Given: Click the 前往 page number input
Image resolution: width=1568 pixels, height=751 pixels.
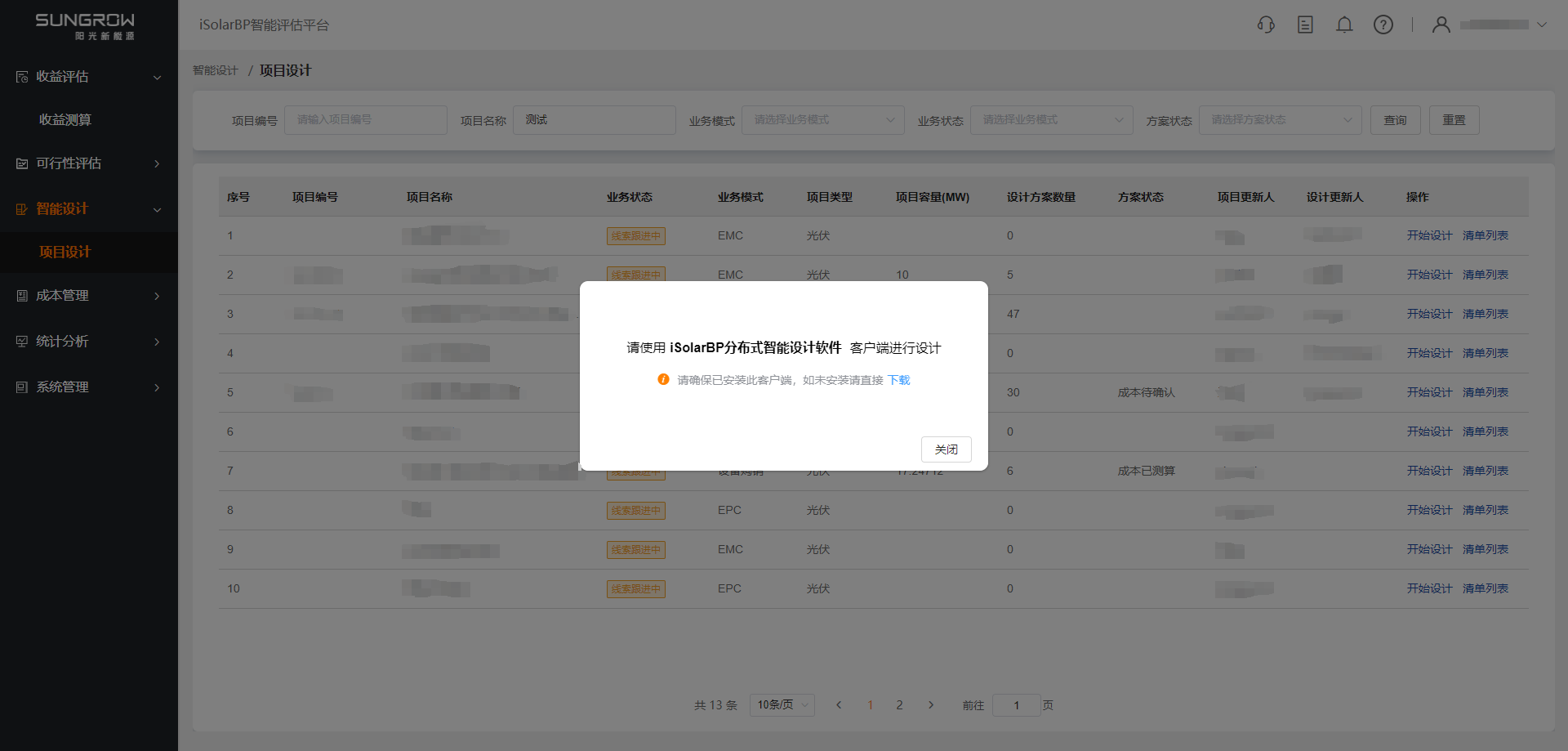Looking at the screenshot, I should coord(1017,705).
